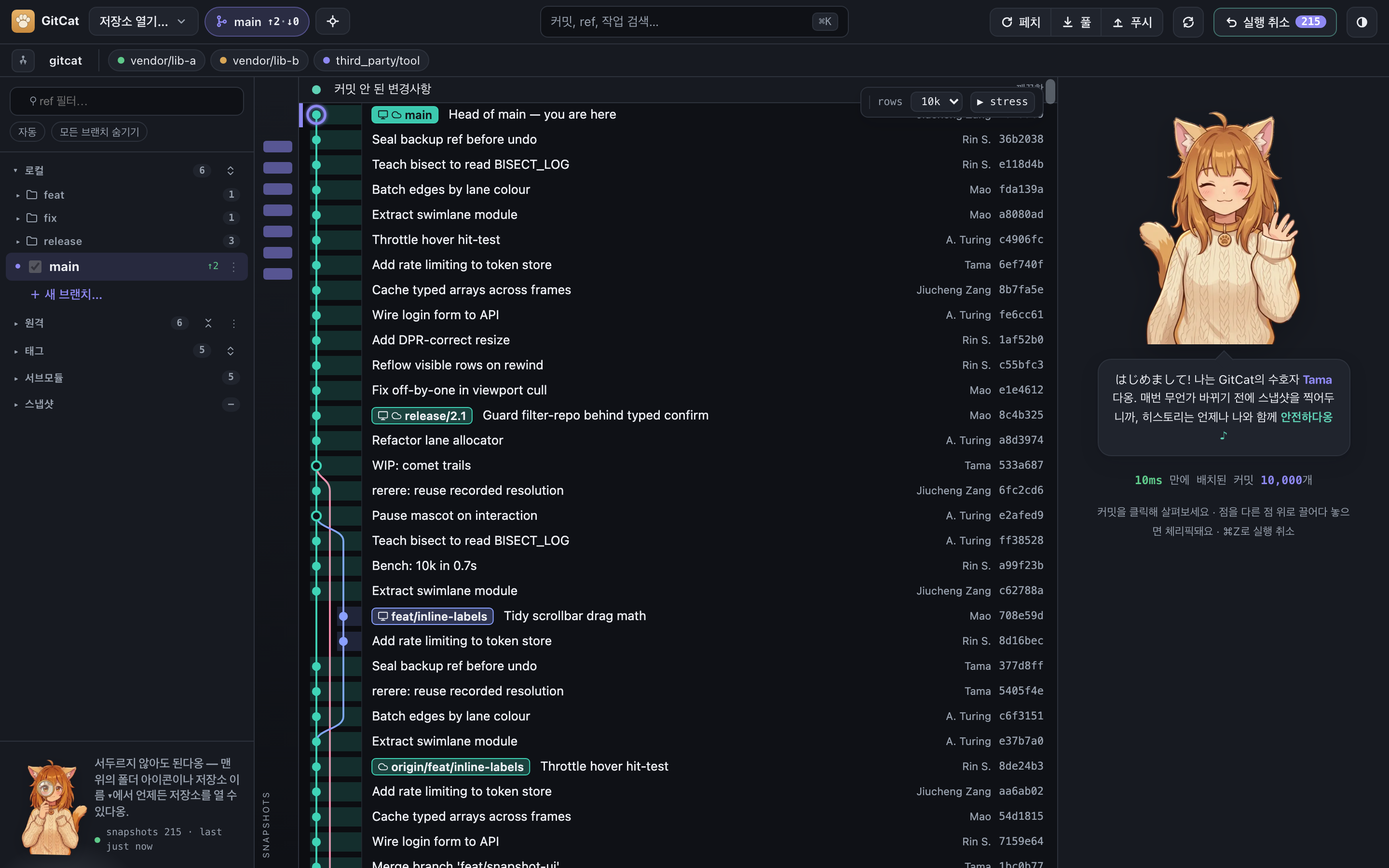Click the main ref label on HEAD row
Image resolution: width=1389 pixels, height=868 pixels.
click(405, 115)
